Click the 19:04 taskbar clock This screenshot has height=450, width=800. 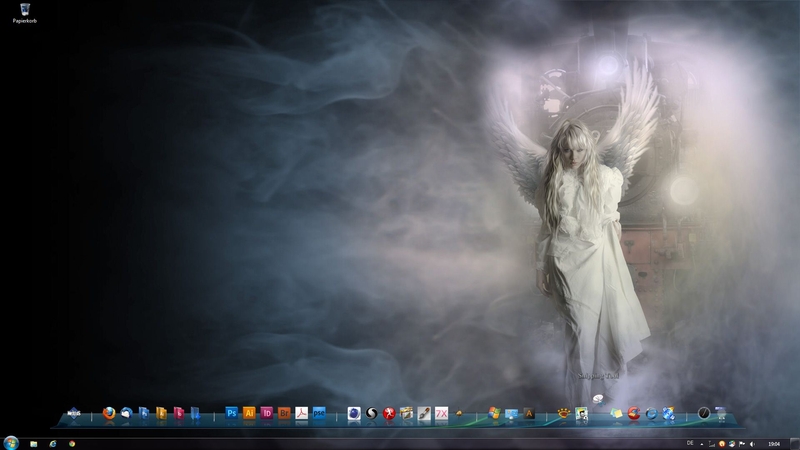click(x=774, y=444)
